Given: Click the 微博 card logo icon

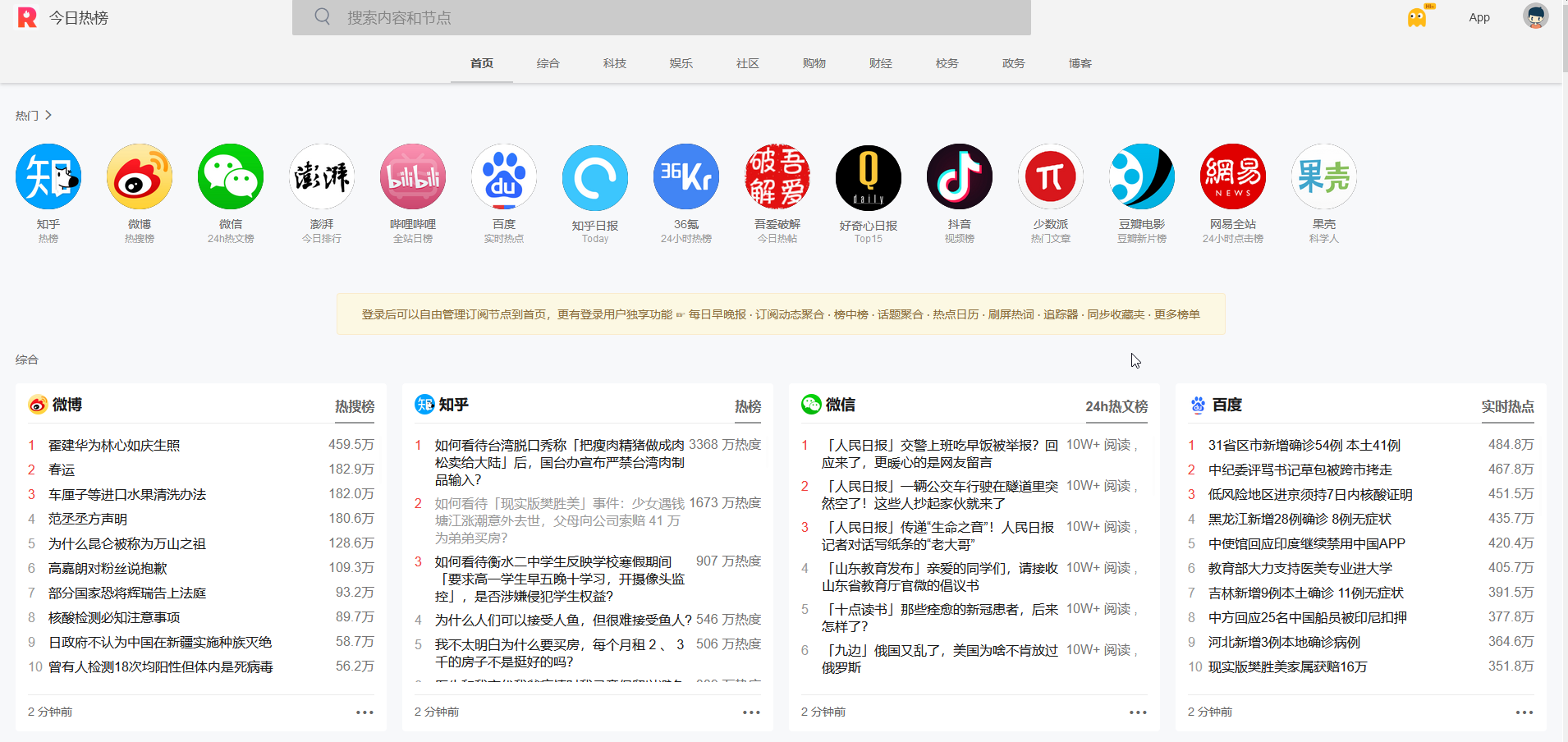Looking at the screenshot, I should 38,405.
